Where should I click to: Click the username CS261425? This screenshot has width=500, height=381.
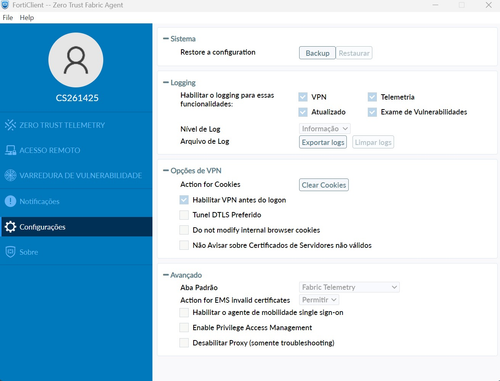coord(77,98)
